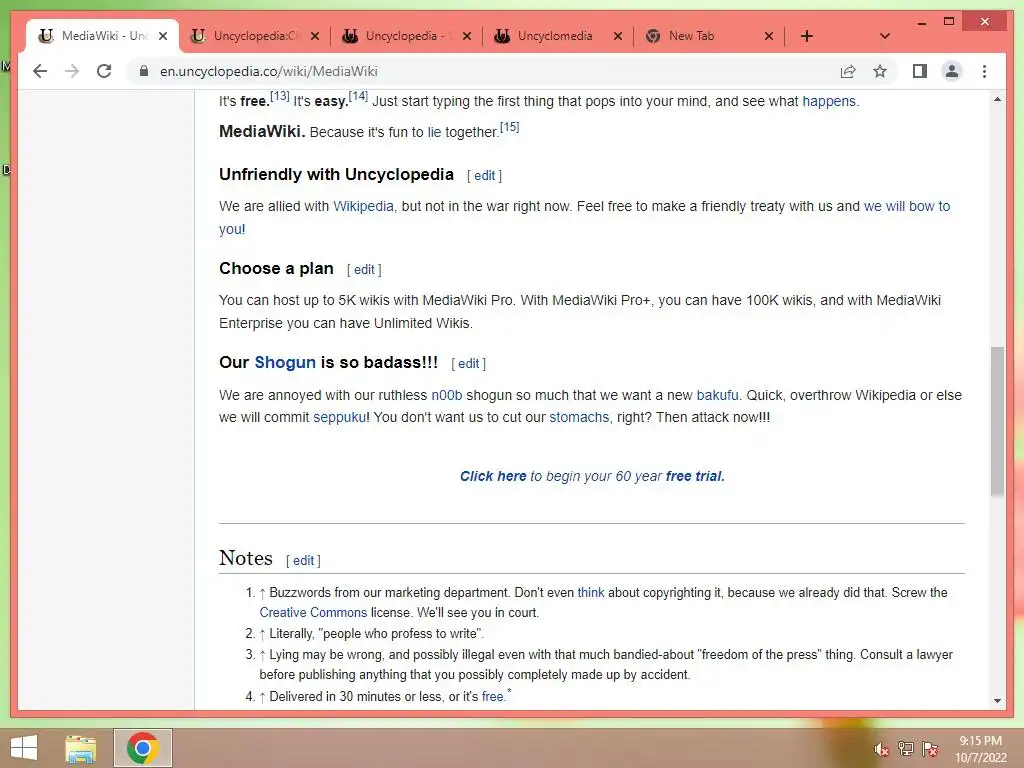Image resolution: width=1024 pixels, height=768 pixels.
Task: Click the 'Click here' trial link
Action: [x=493, y=476]
